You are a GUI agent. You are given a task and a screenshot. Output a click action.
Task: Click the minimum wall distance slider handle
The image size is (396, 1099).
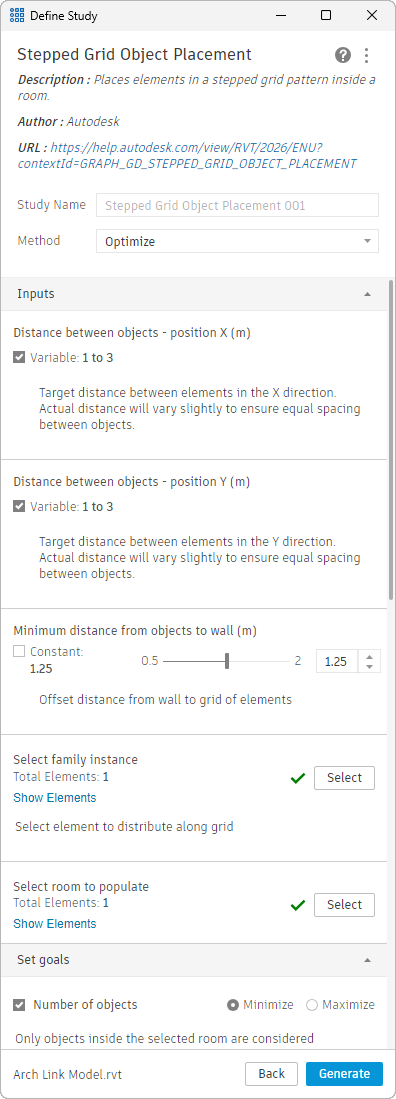[x=226, y=661]
